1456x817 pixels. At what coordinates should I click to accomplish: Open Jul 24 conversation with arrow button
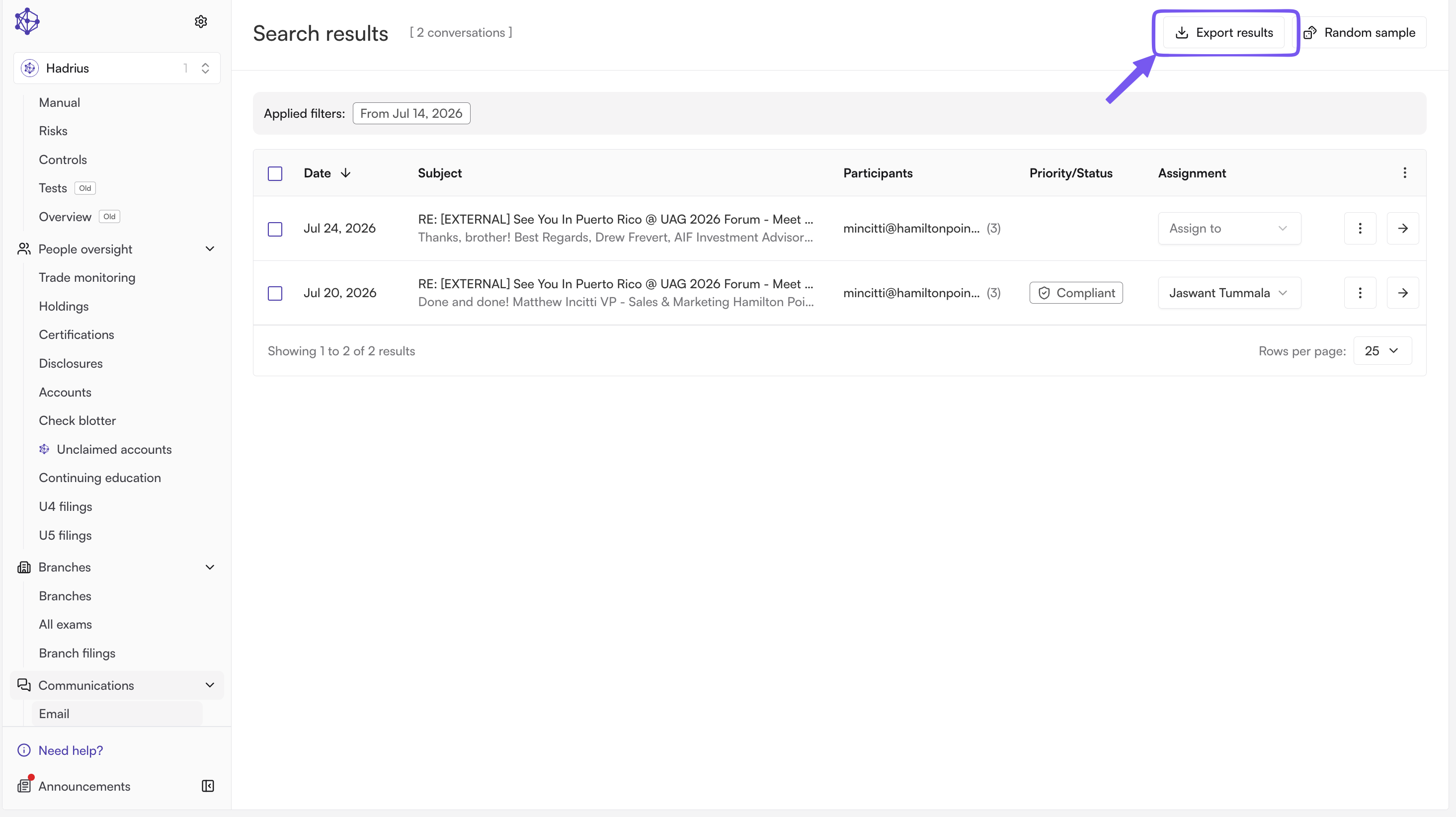[x=1403, y=229]
